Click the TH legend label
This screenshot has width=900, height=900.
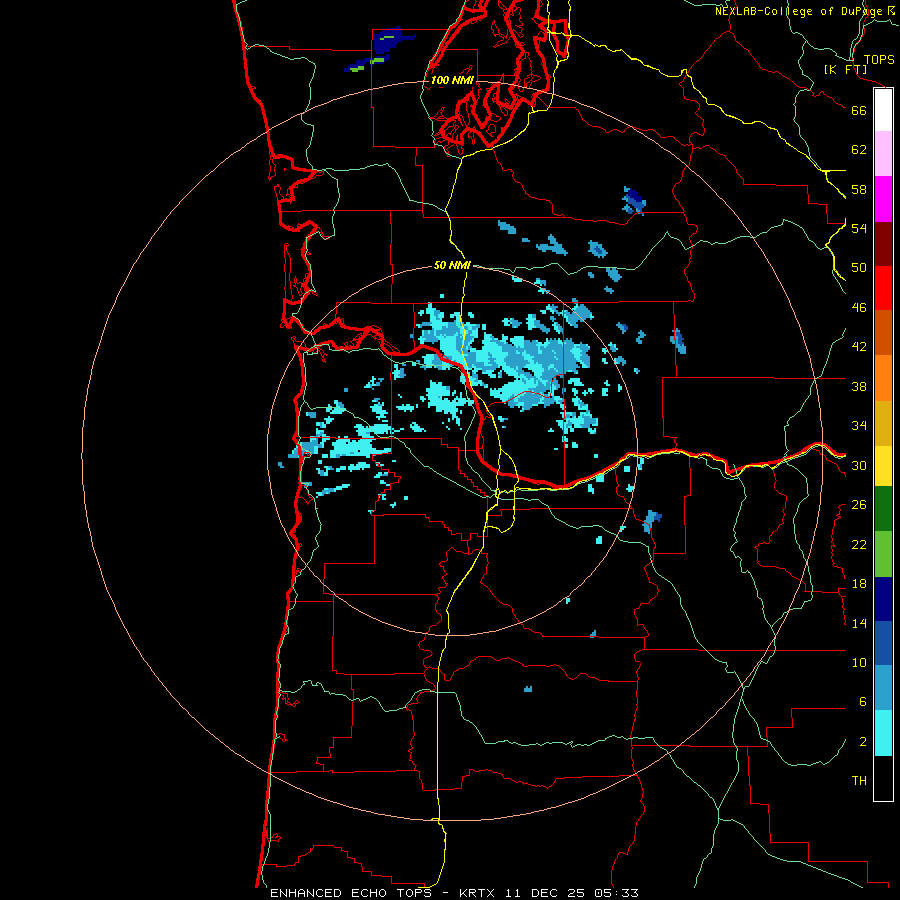pyautogui.click(x=859, y=781)
